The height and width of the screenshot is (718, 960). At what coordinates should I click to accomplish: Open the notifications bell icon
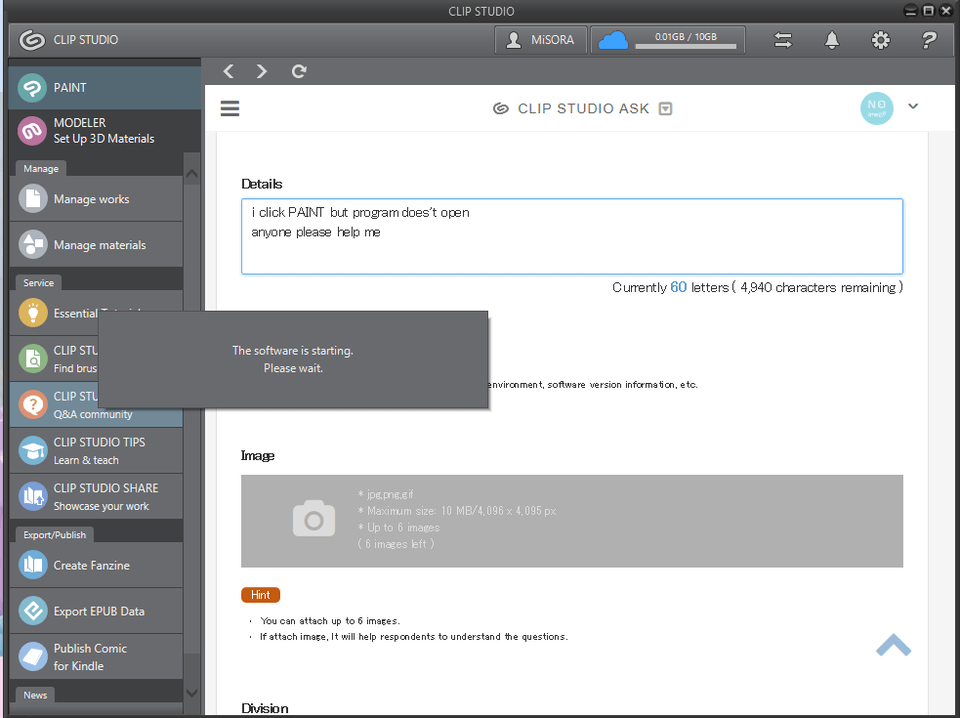pos(831,40)
